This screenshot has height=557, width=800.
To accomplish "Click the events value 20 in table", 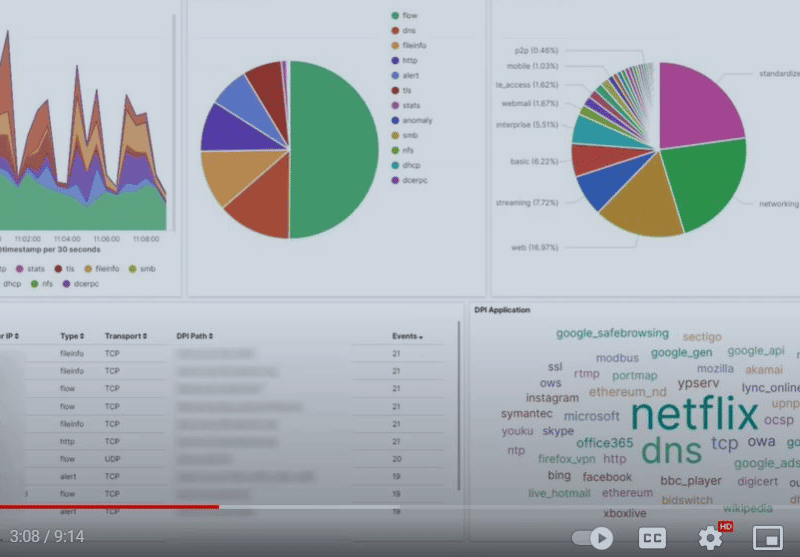I will coord(396,459).
